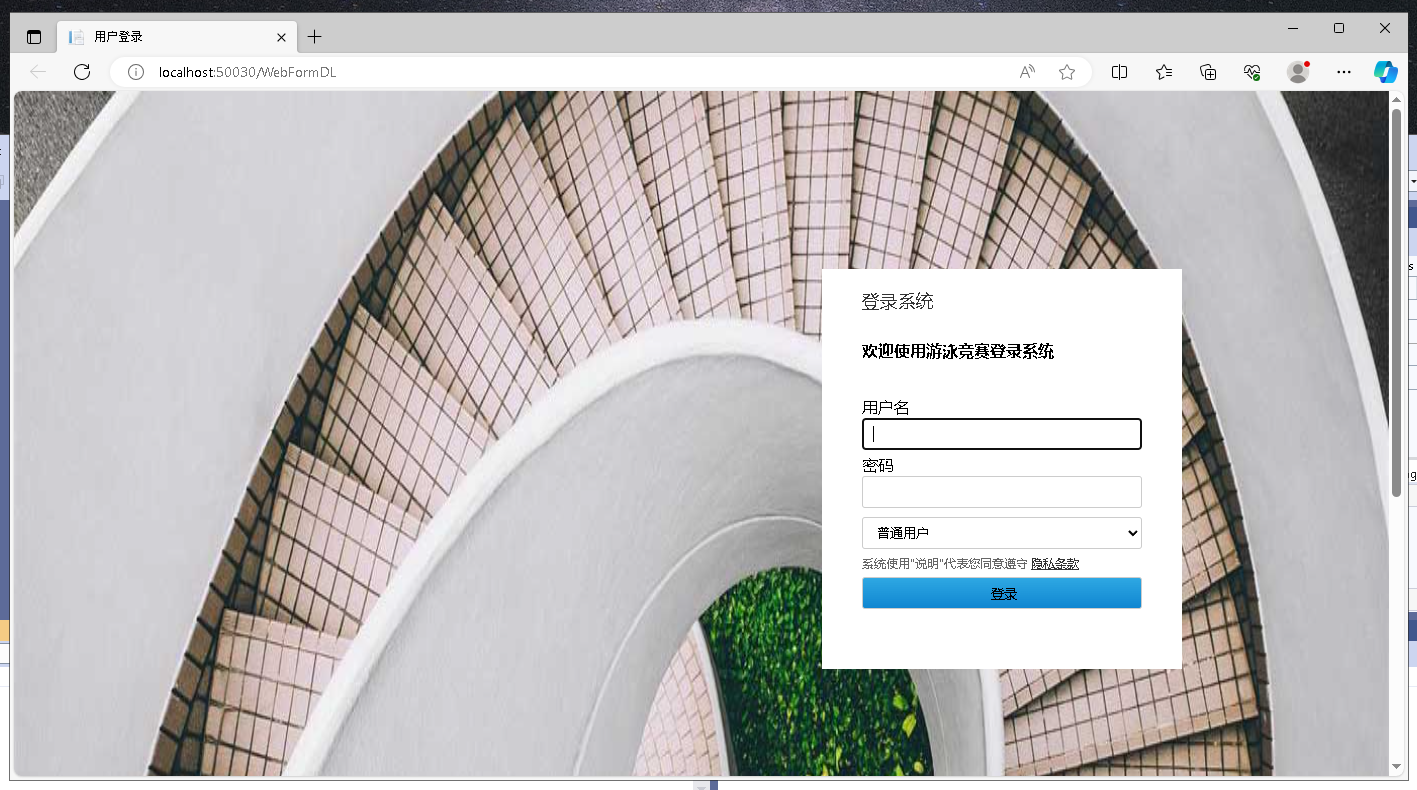Viewport: 1417px width, 790px height.
Task: Open the Favorites list icon
Action: tap(1164, 72)
